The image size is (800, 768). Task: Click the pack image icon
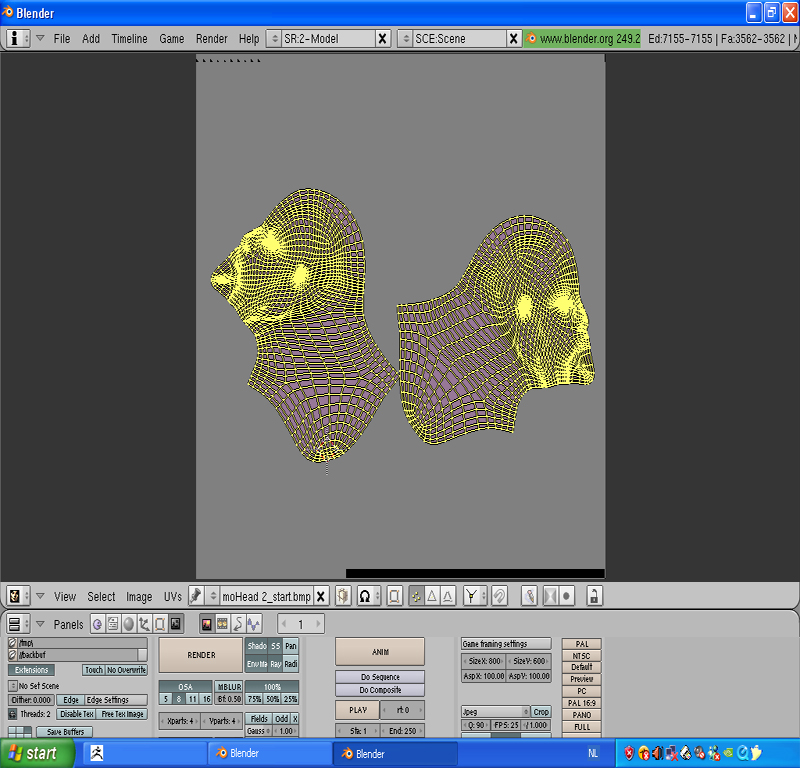pyautogui.click(x=343, y=596)
